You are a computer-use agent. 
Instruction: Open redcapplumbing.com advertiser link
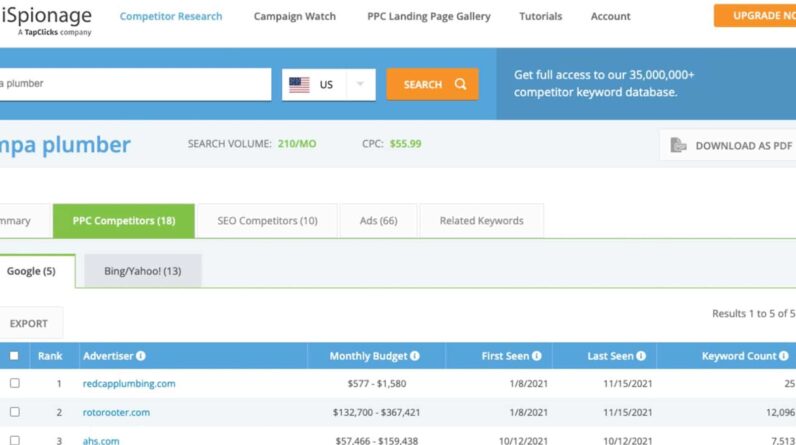click(x=129, y=384)
